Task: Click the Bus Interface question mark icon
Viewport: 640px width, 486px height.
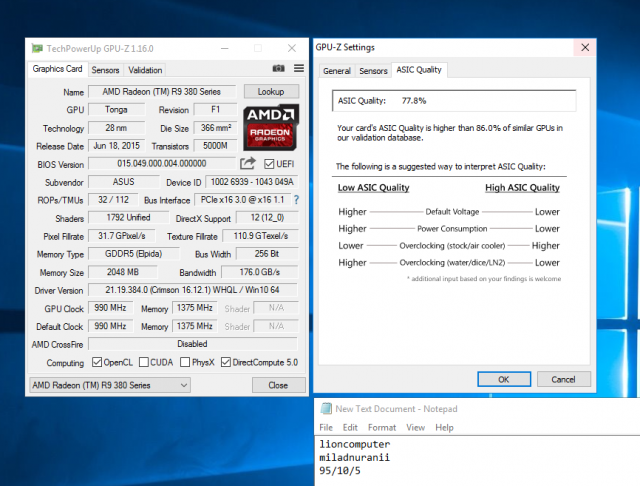Action: pyautogui.click(x=296, y=200)
